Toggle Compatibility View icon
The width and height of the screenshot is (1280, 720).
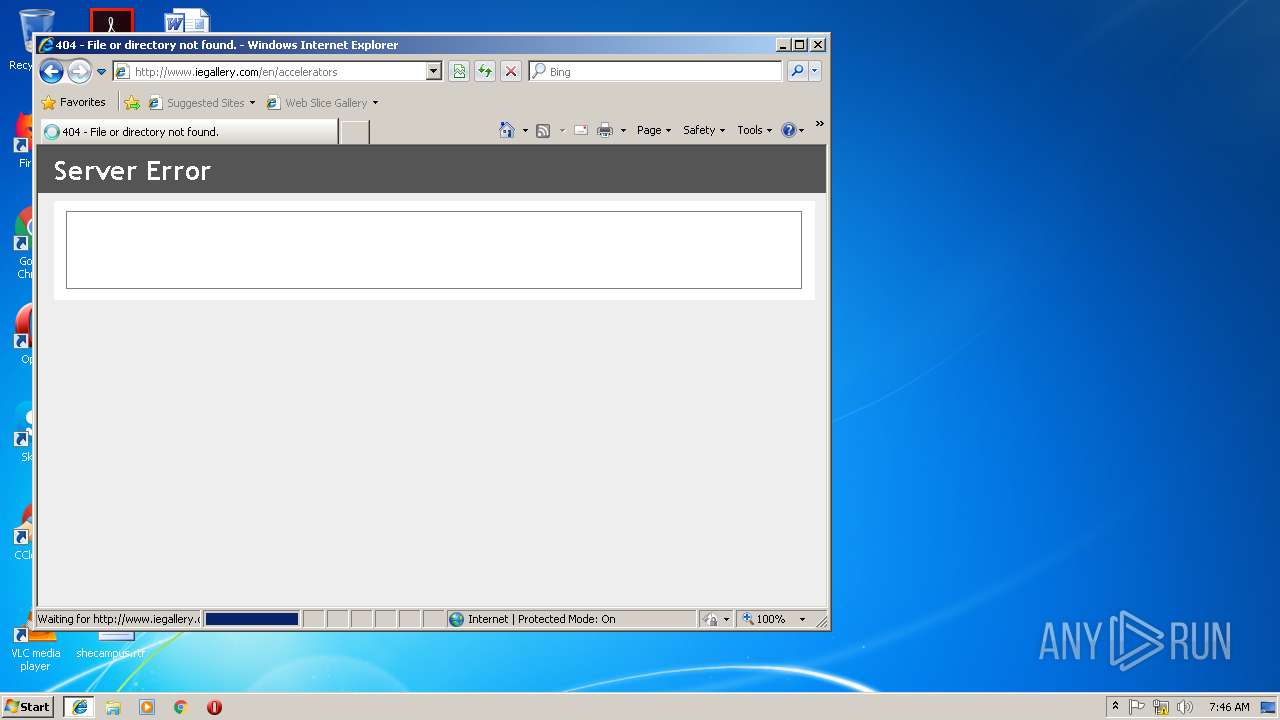[x=458, y=71]
